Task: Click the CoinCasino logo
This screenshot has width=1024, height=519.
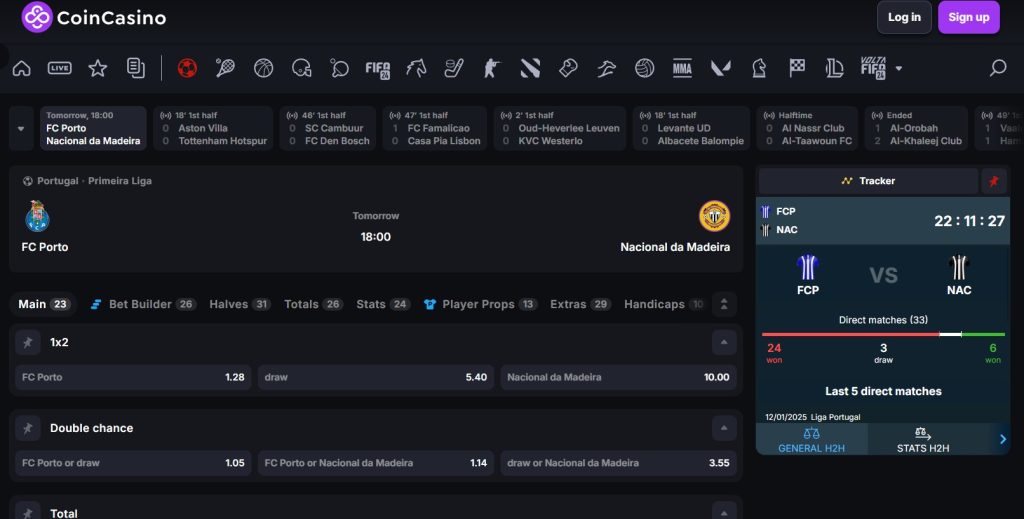Action: (93, 18)
